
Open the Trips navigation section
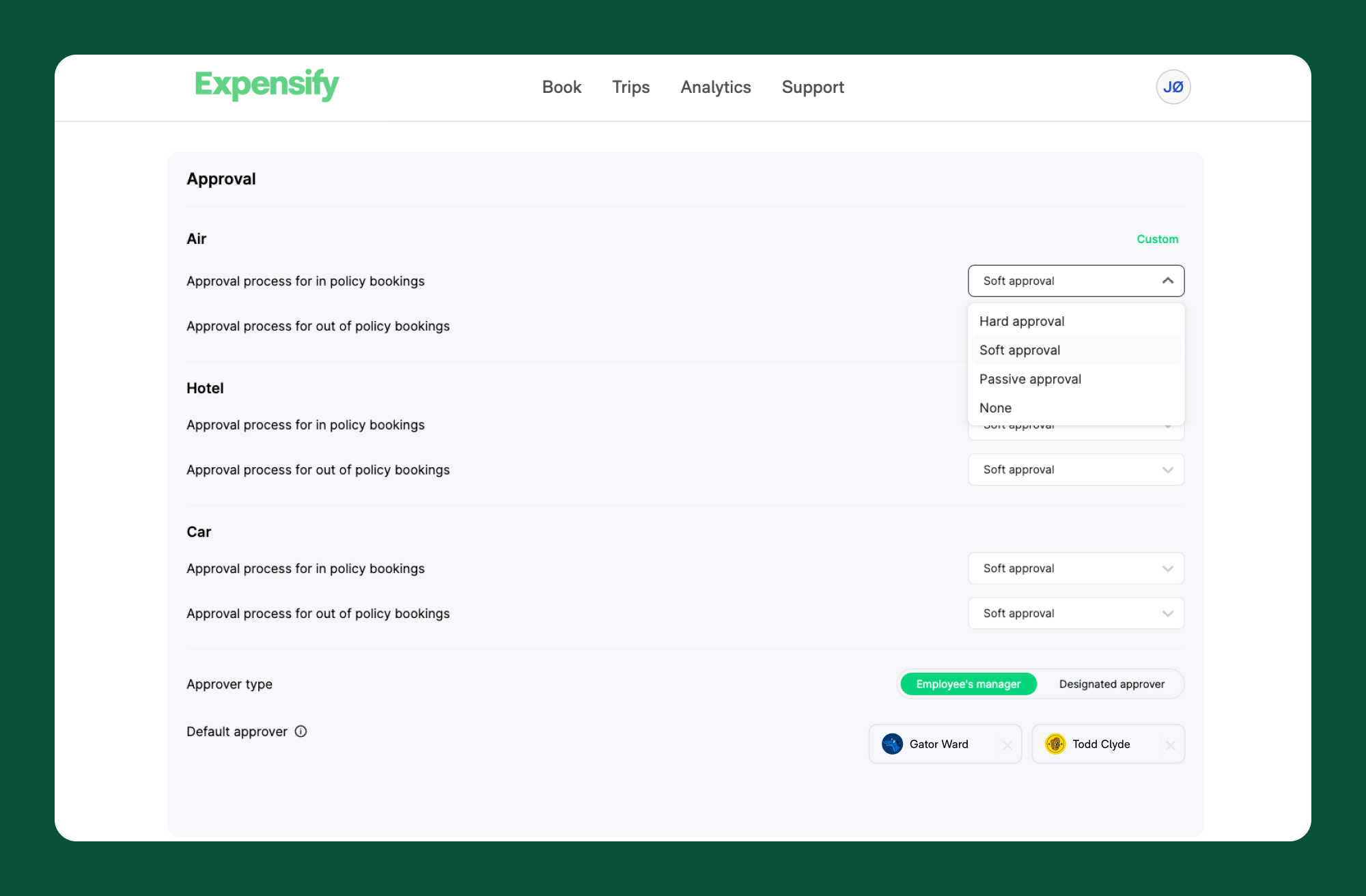pyautogui.click(x=630, y=87)
